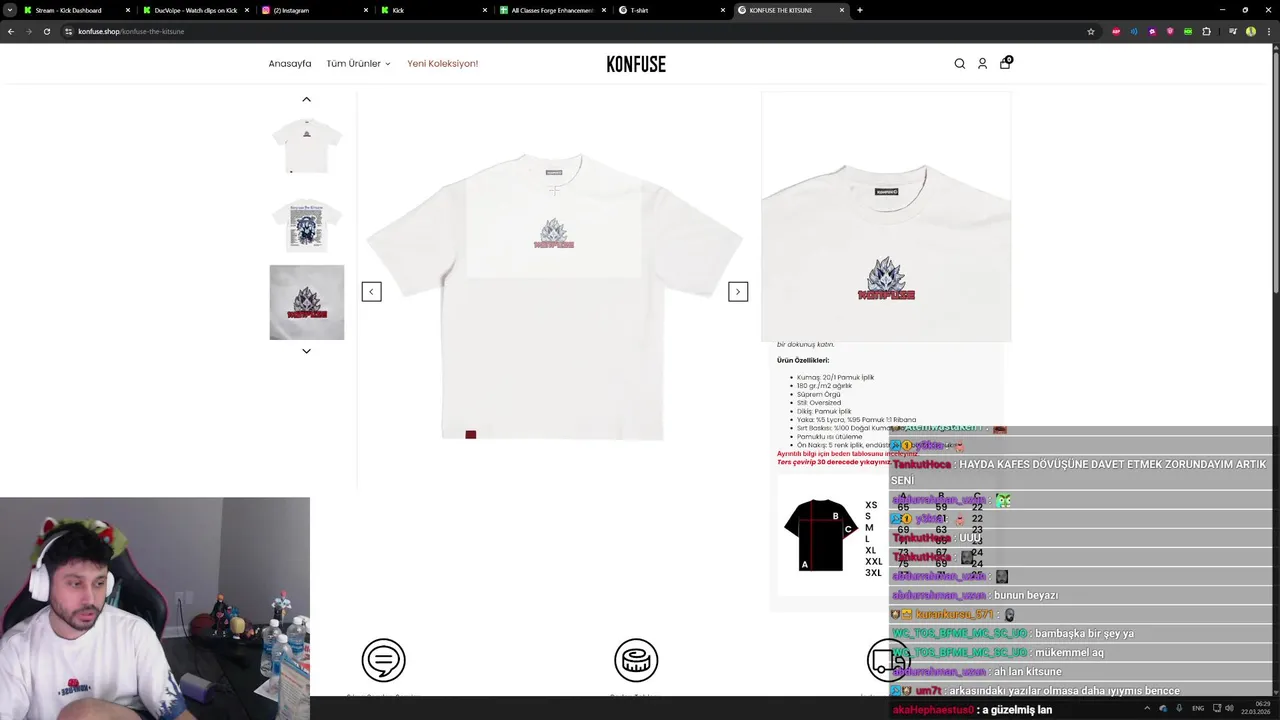Click the browser forward arrow
The height and width of the screenshot is (720, 1280).
click(28, 31)
